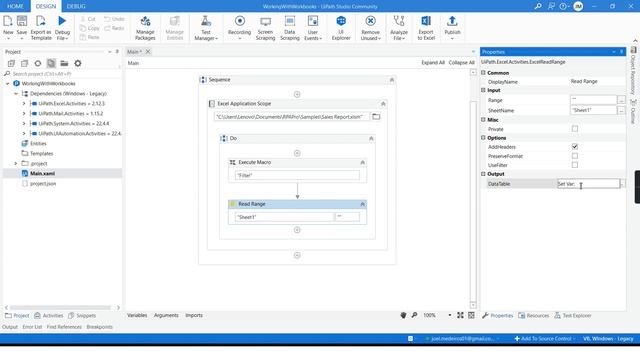Click Undo in ribbon
Image resolution: width=640 pixels, height=360 pixels.
click(x=114, y=19)
